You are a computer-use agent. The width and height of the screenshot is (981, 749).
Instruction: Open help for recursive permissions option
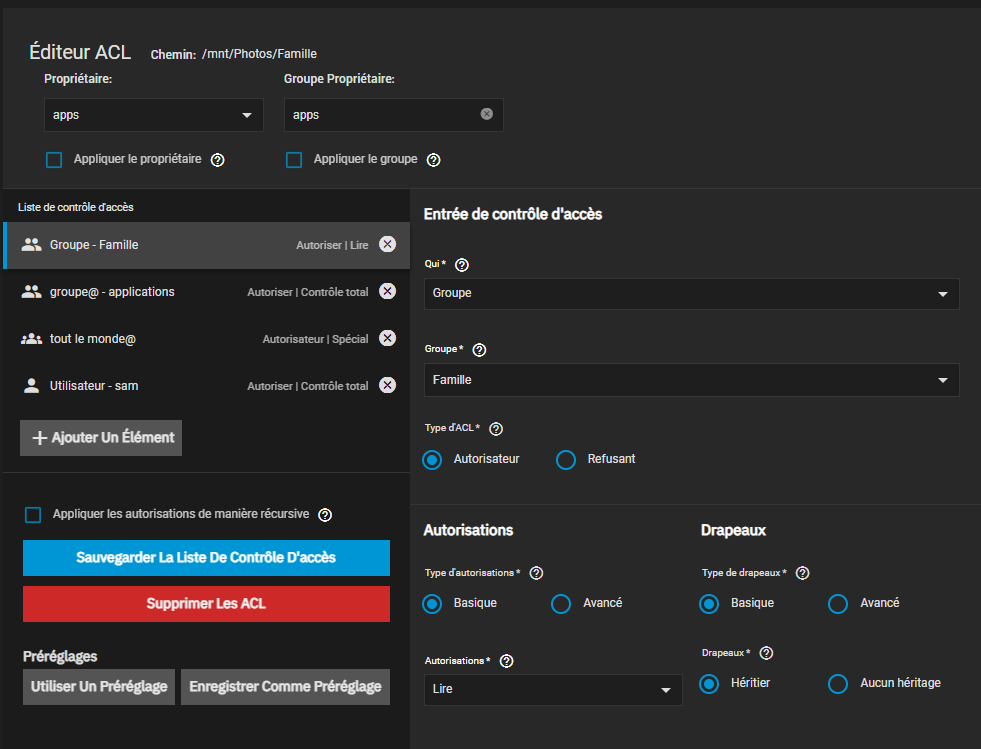point(325,515)
